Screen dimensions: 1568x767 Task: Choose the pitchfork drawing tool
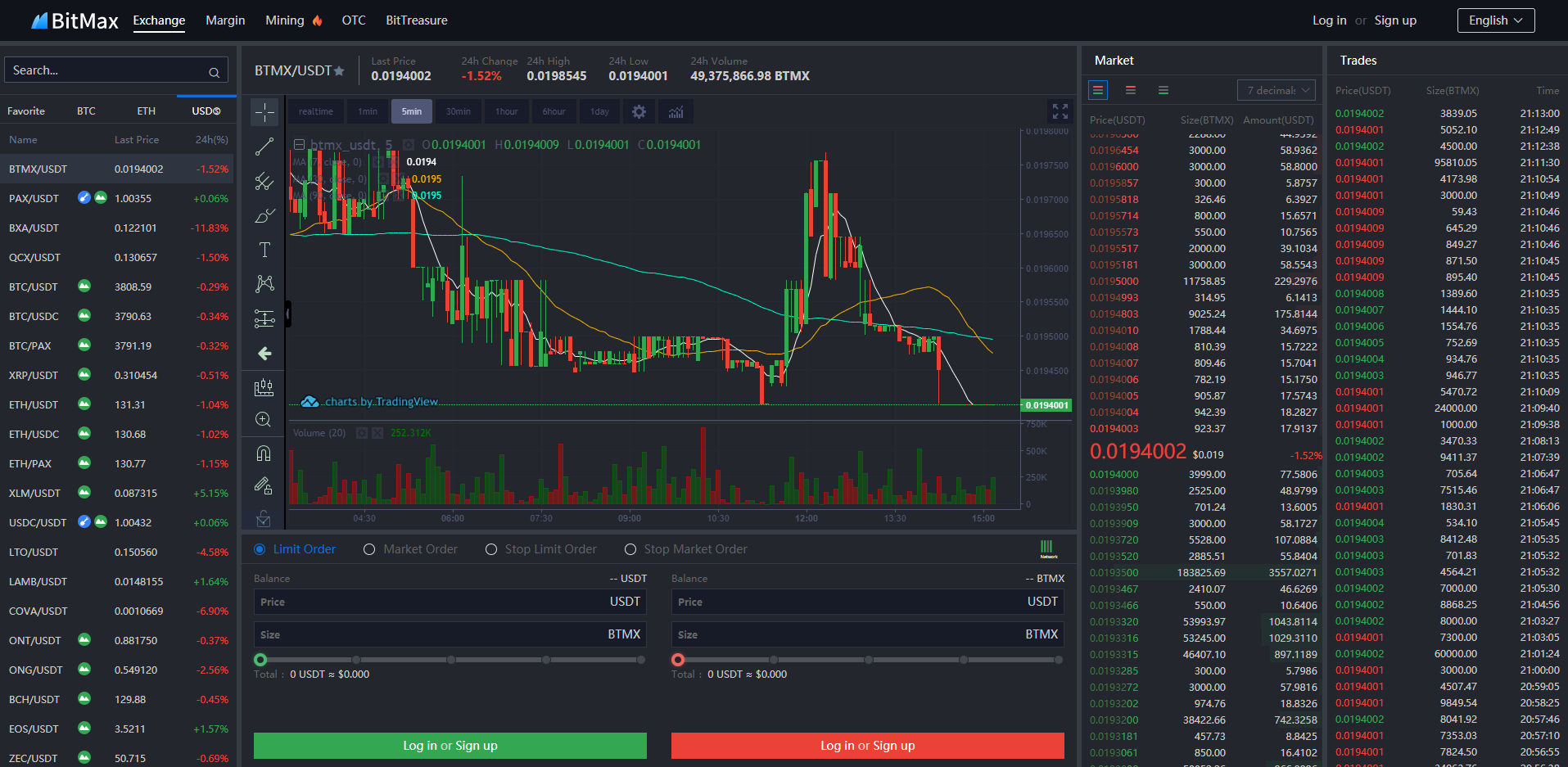pyautogui.click(x=264, y=181)
